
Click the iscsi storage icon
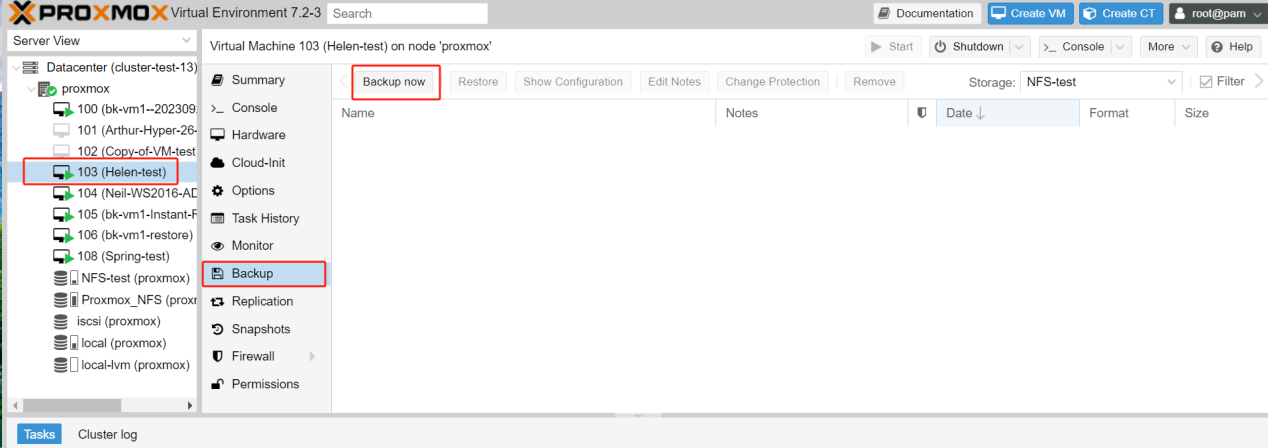(x=61, y=321)
